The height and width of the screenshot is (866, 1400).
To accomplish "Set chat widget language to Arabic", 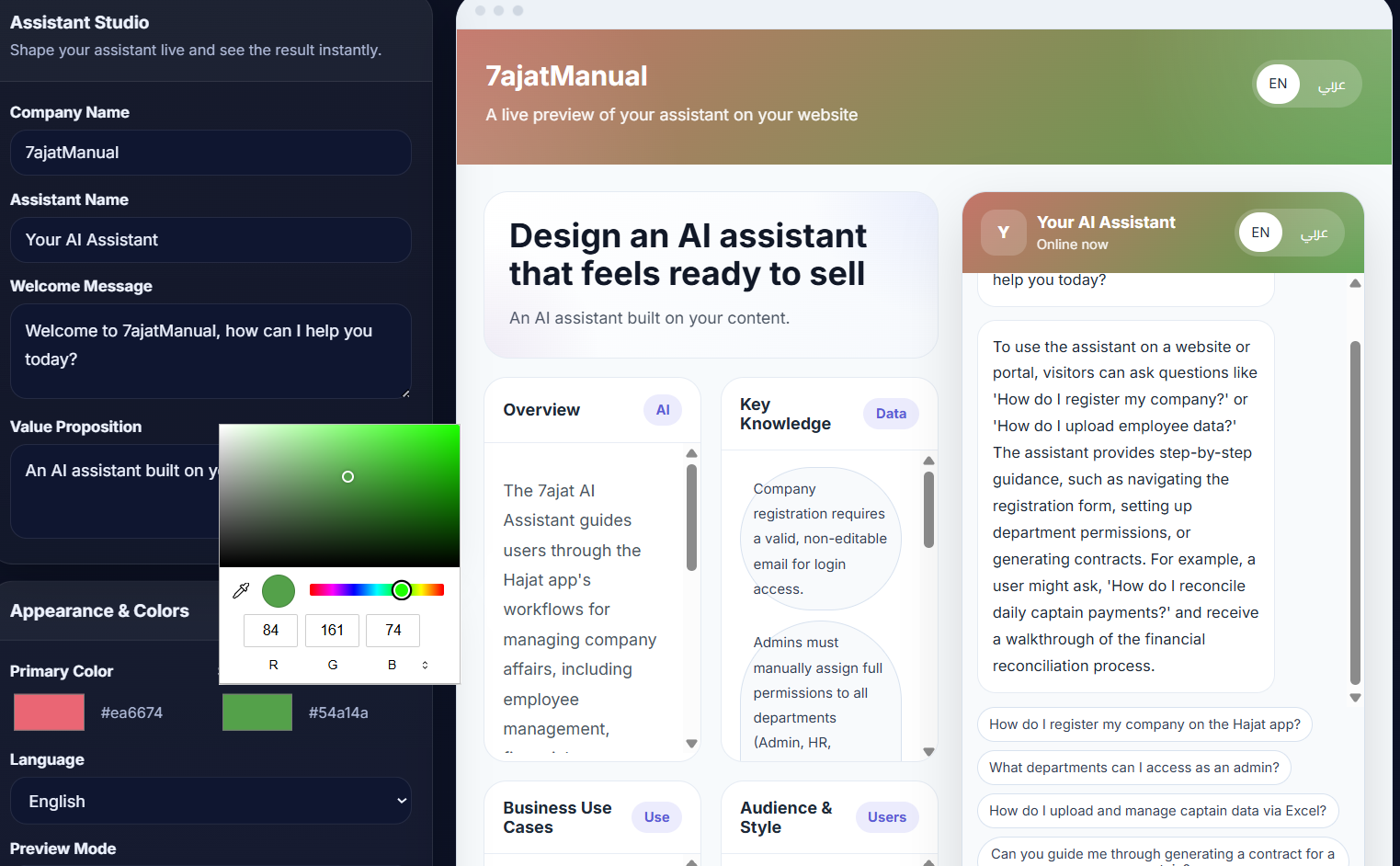I will [1314, 234].
